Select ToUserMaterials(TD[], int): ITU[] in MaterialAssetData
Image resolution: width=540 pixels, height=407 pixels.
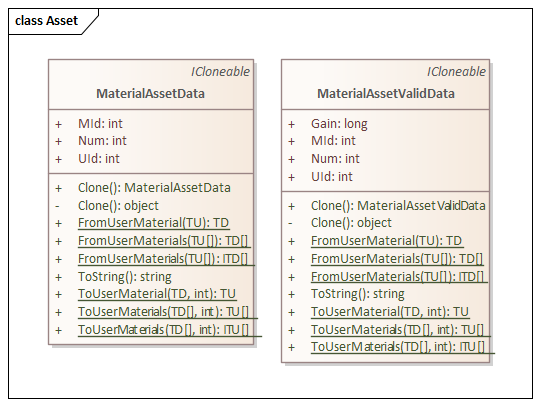point(163,330)
